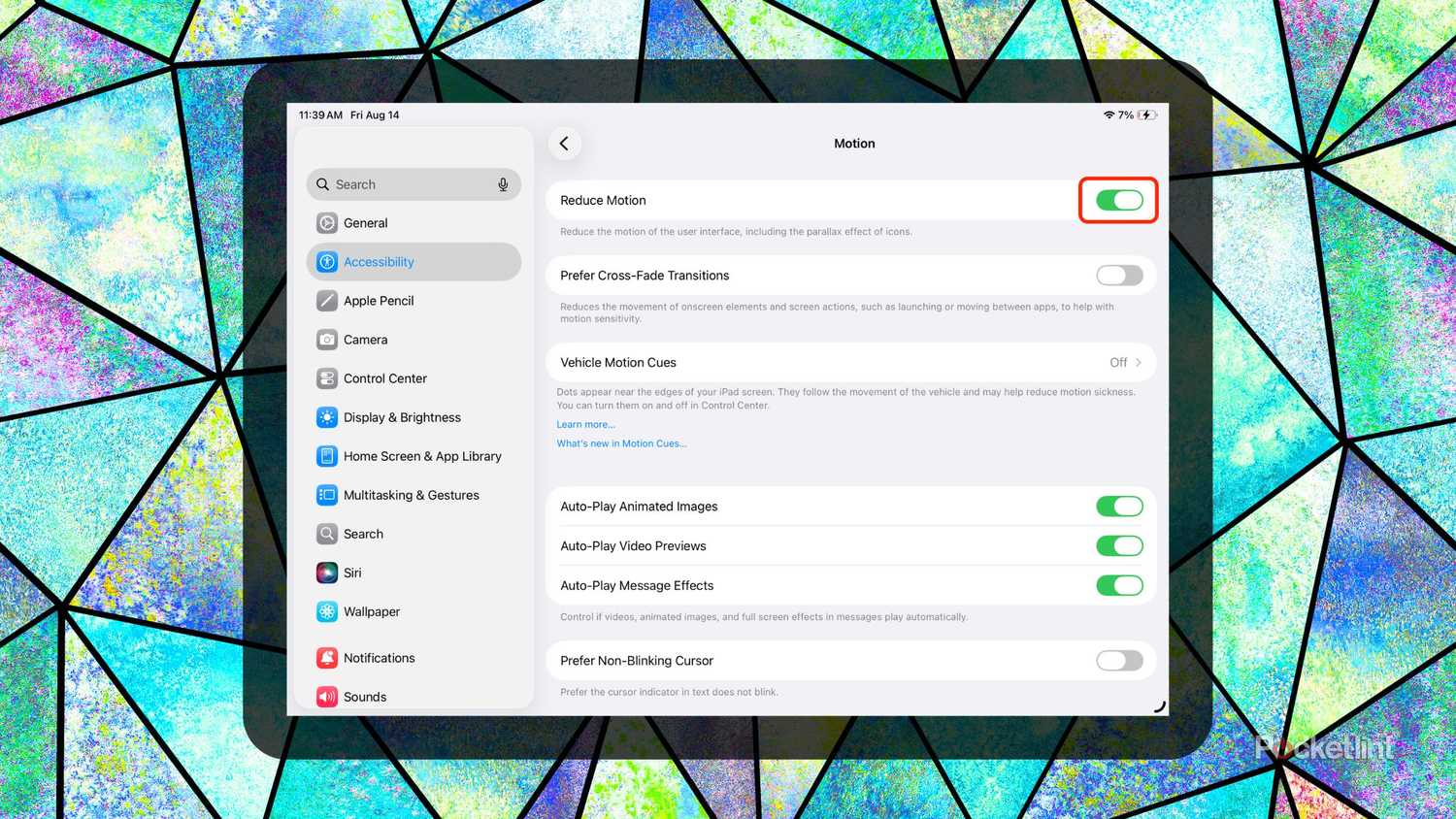Click the Auto-Play Video Previews label
1456x819 pixels.
(x=633, y=546)
